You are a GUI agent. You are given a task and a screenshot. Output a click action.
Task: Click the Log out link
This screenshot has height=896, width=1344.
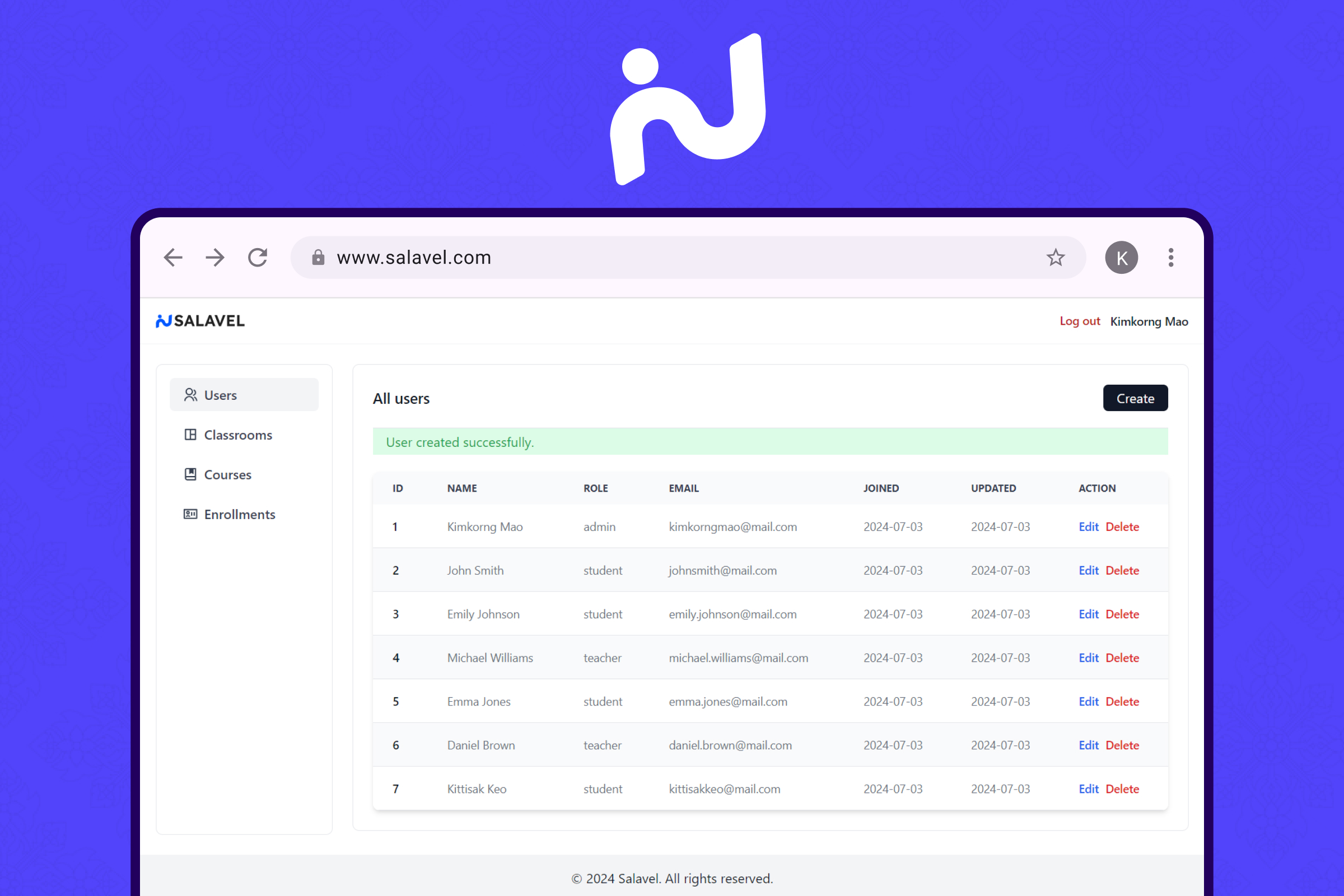pyautogui.click(x=1080, y=321)
